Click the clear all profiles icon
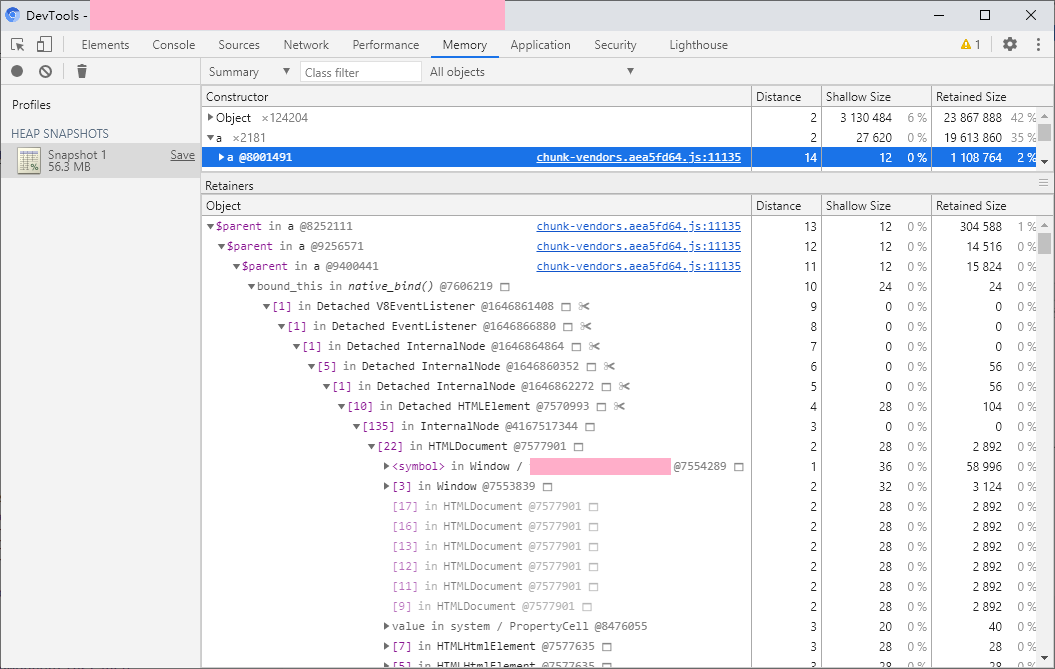 pyautogui.click(x=45, y=72)
